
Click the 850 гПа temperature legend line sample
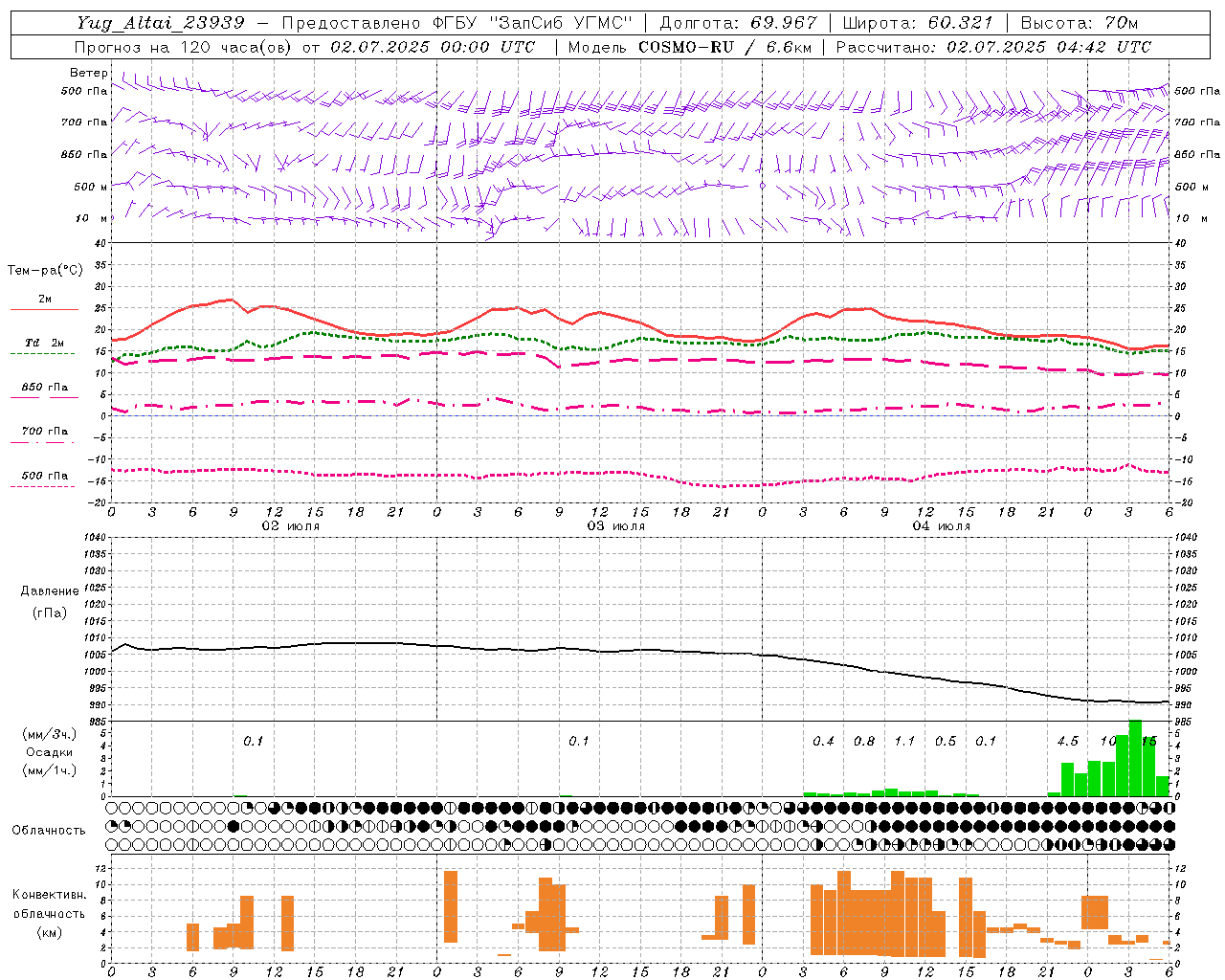[44, 397]
